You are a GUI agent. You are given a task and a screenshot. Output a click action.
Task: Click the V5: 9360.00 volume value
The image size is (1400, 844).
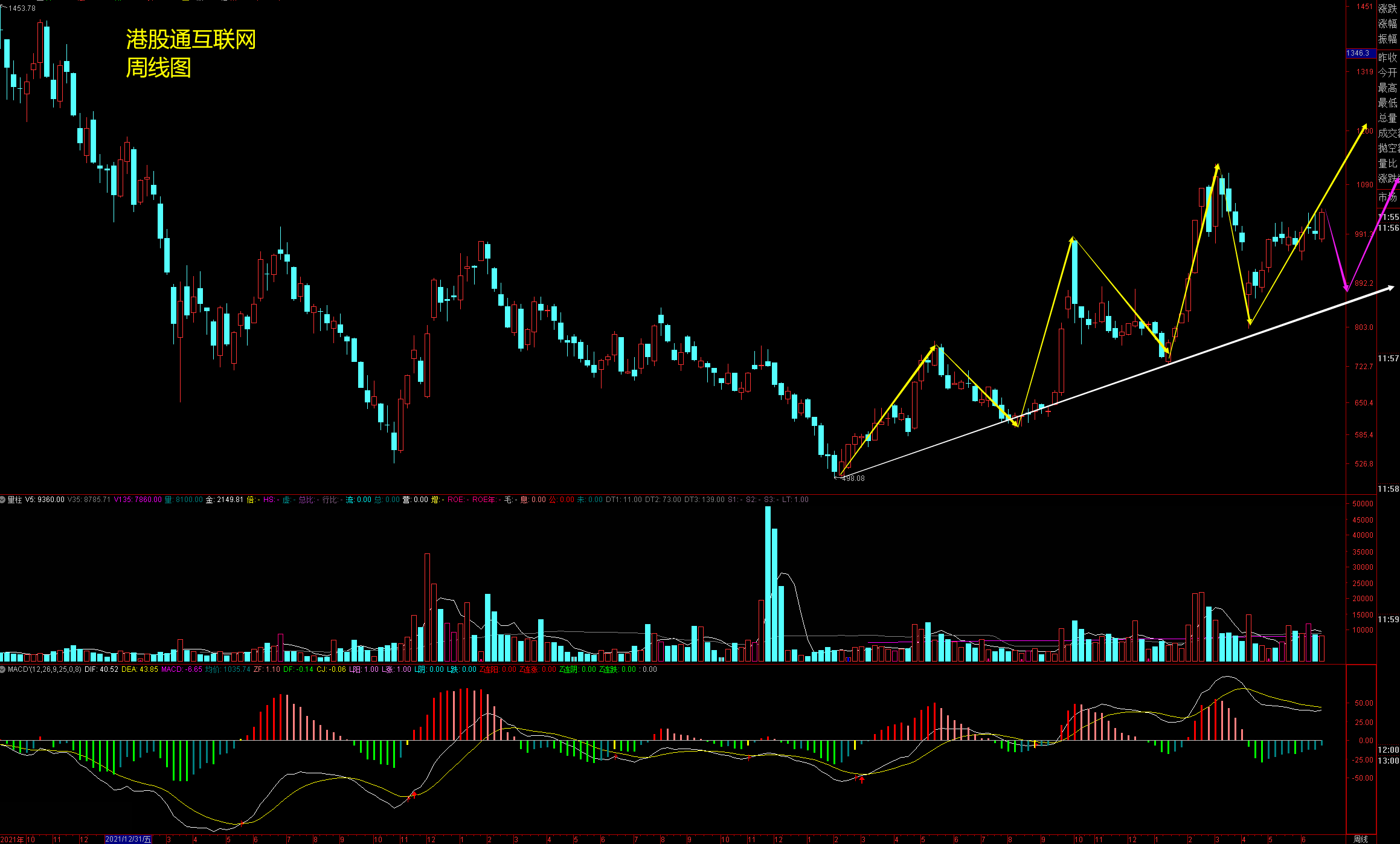[45, 500]
